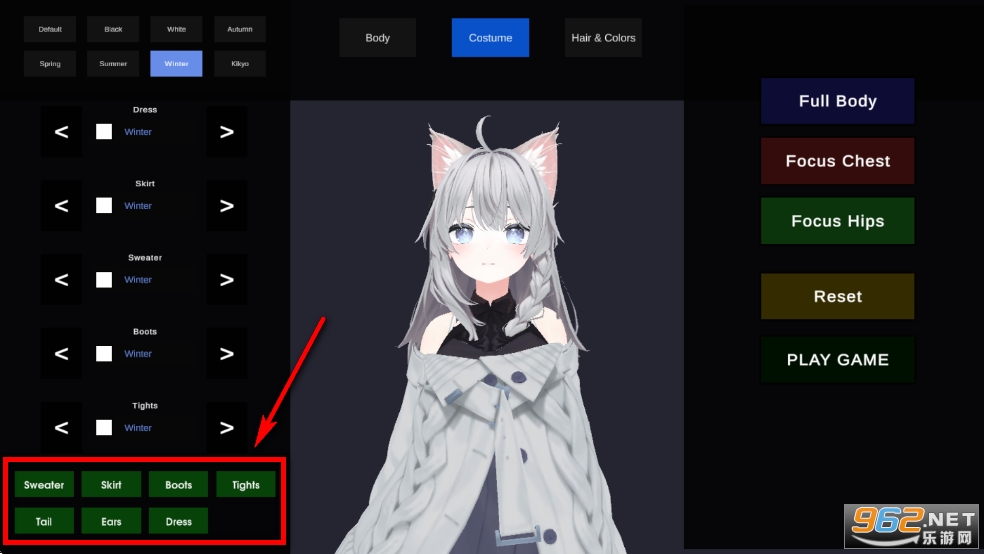Click the white square next to Dress
Image resolution: width=984 pixels, height=554 pixels.
(104, 132)
